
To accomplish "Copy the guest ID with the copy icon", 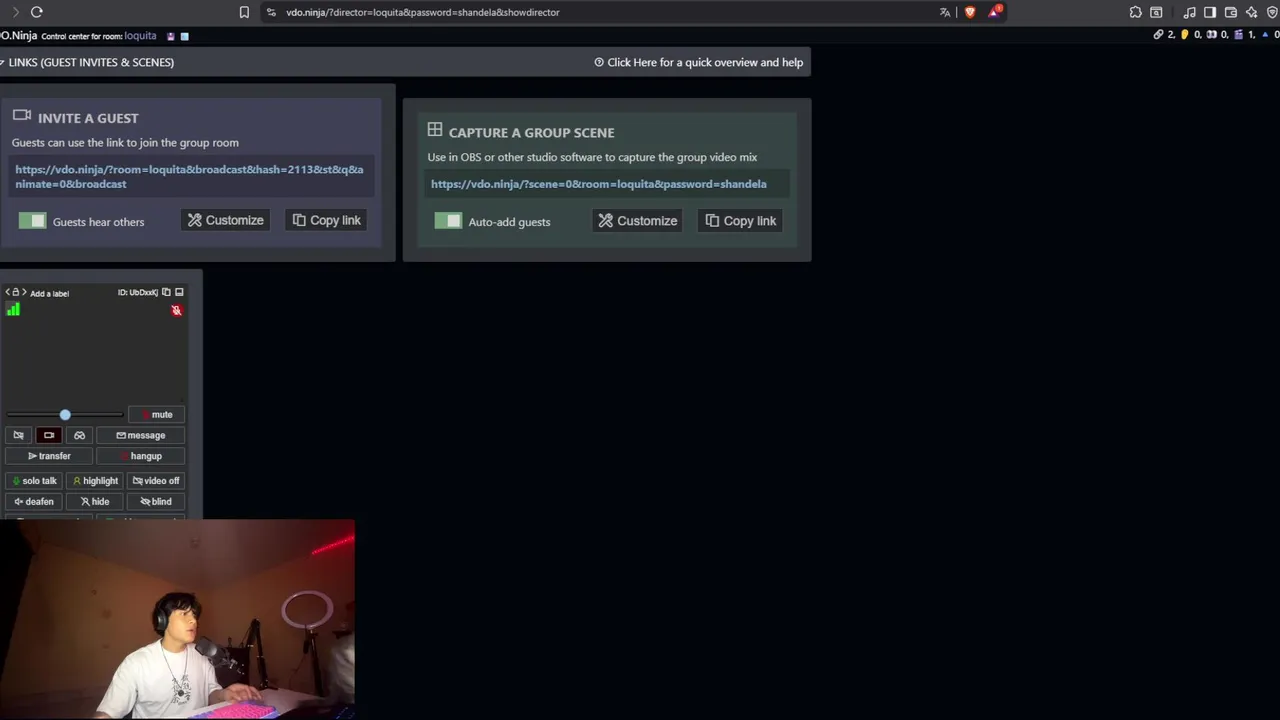I will 166,292.
